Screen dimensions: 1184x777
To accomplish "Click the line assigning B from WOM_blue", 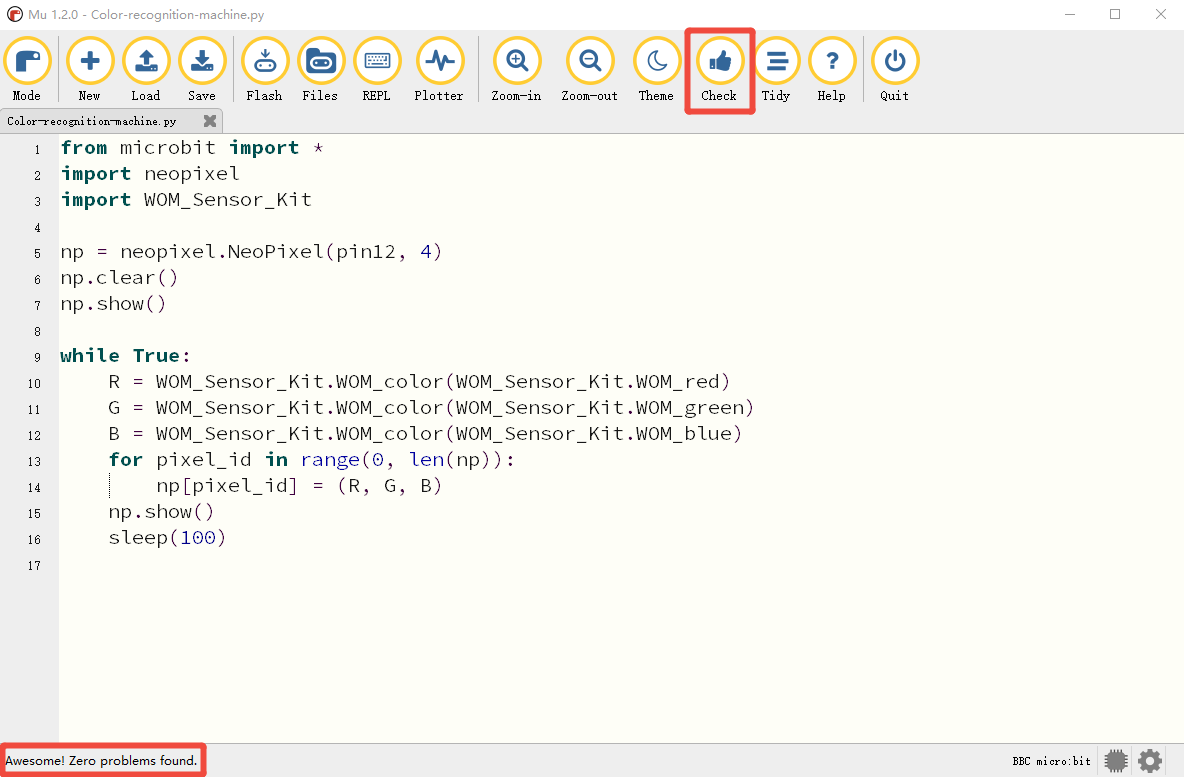I will click(x=425, y=433).
